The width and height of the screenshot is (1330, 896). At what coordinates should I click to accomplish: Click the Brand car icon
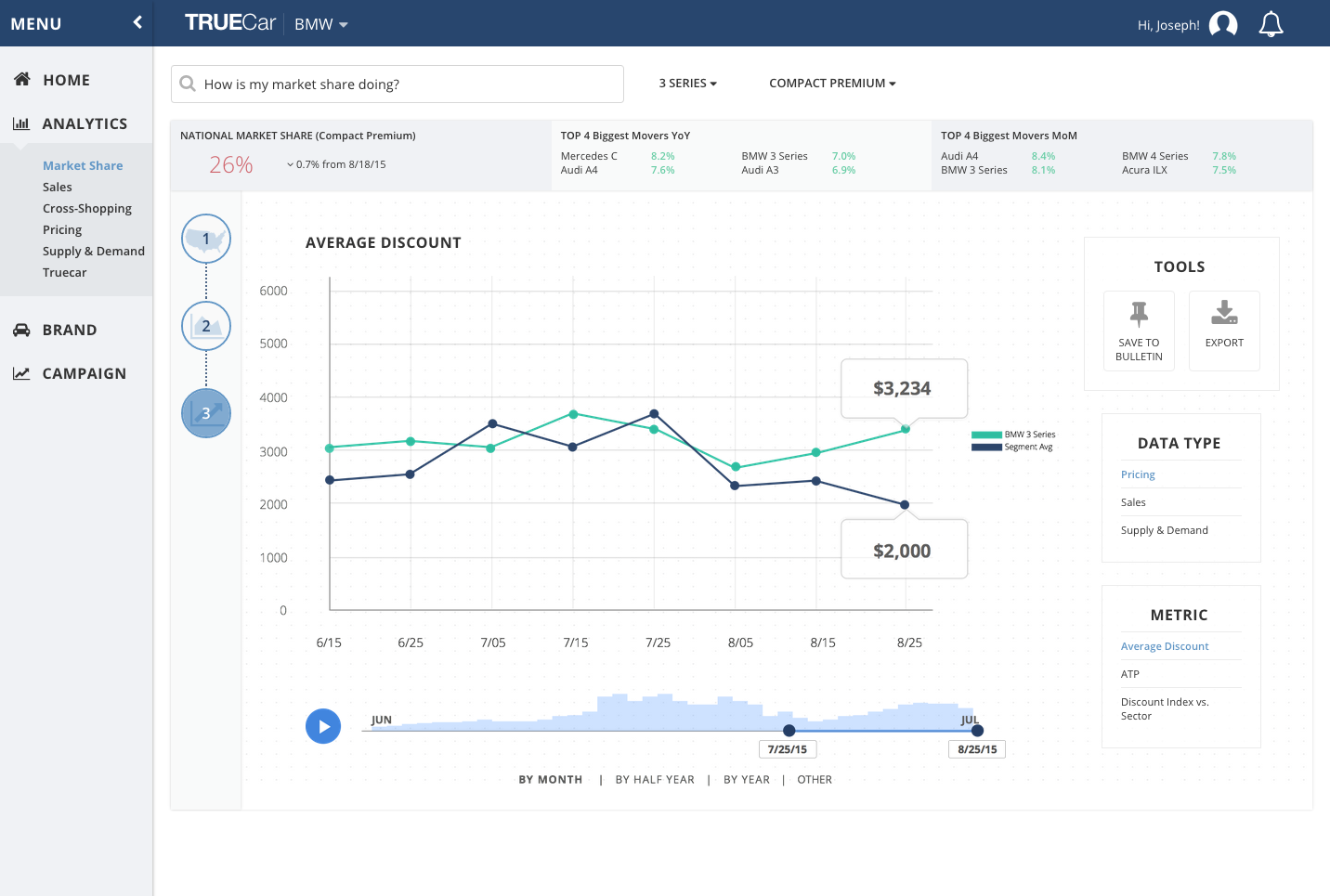click(21, 330)
